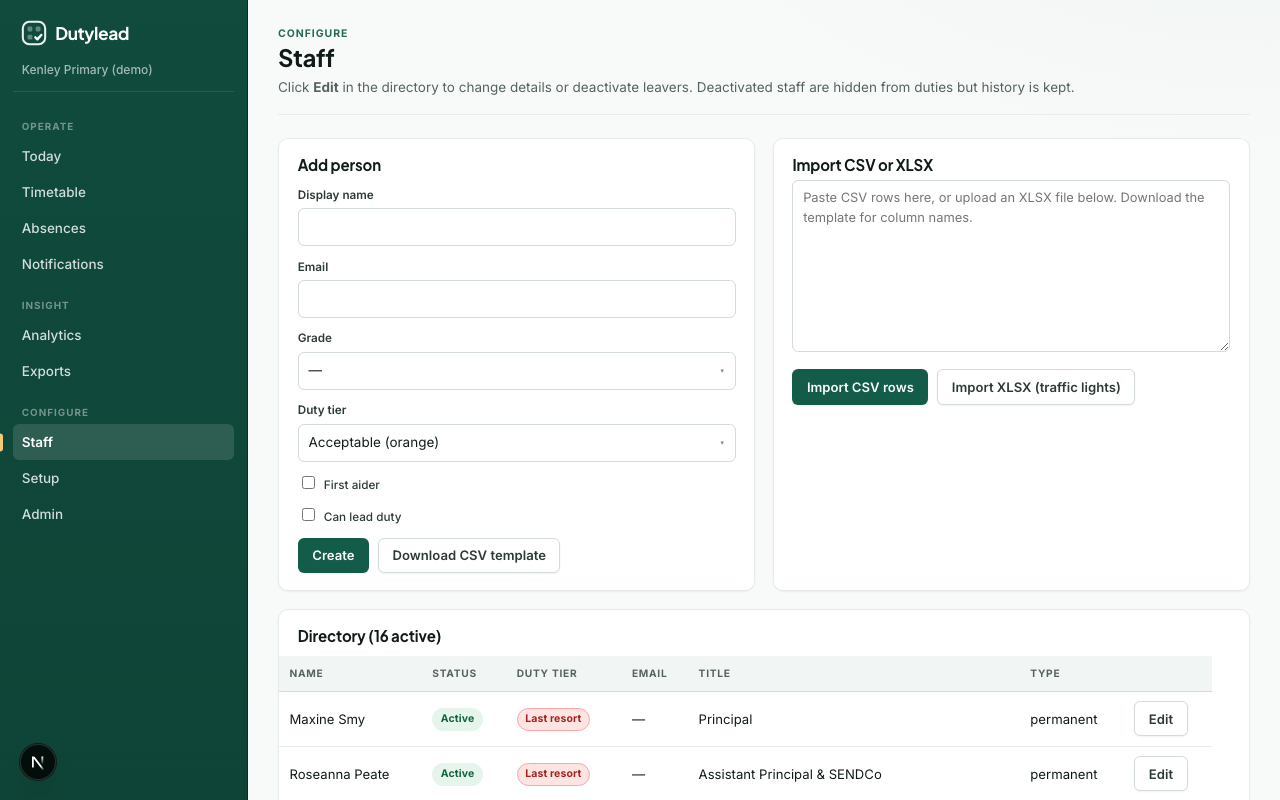Click permanent type for Roseanna Peate
This screenshot has width=1280, height=800.
coord(1064,774)
